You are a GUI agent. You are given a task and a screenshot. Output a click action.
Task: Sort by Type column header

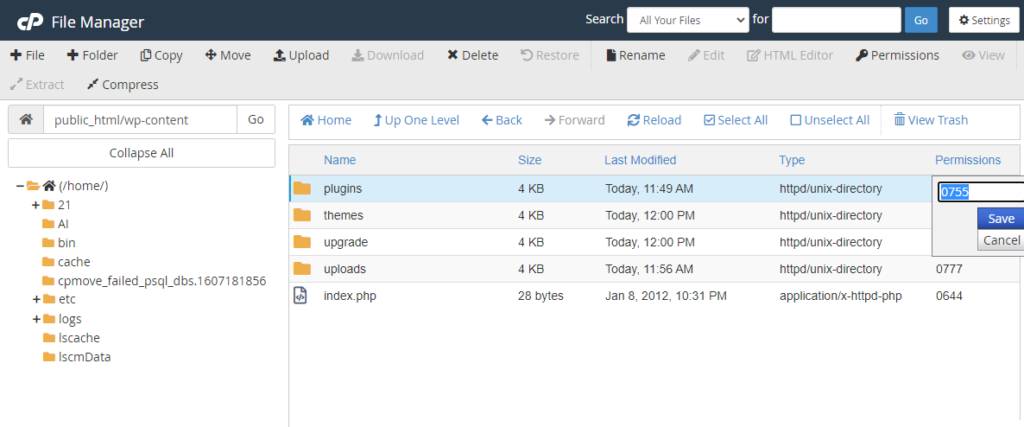point(792,160)
